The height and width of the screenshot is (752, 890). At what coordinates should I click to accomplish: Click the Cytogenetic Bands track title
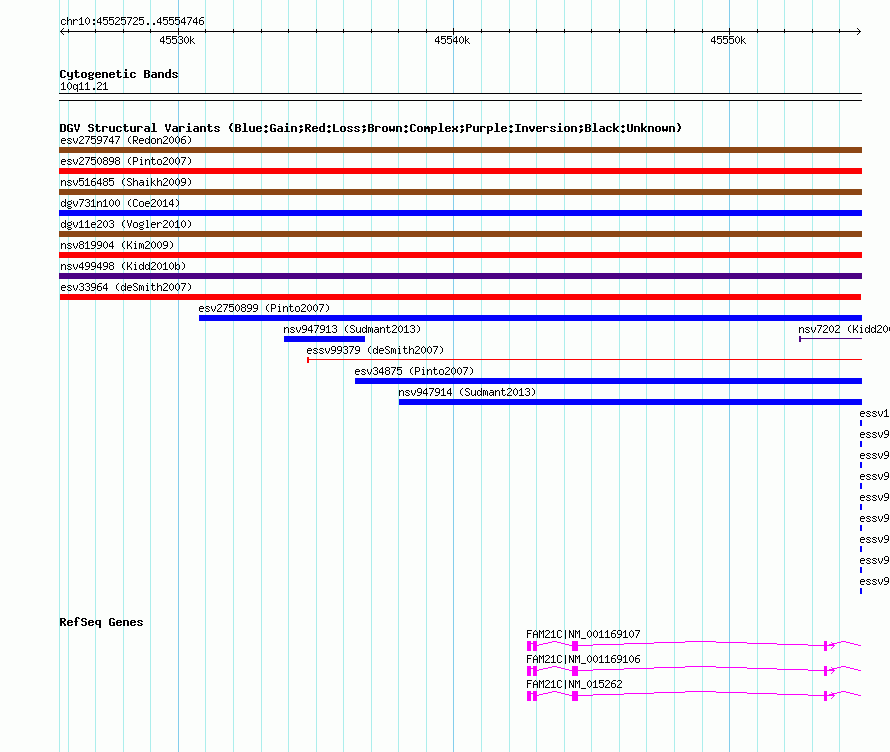[x=119, y=74]
